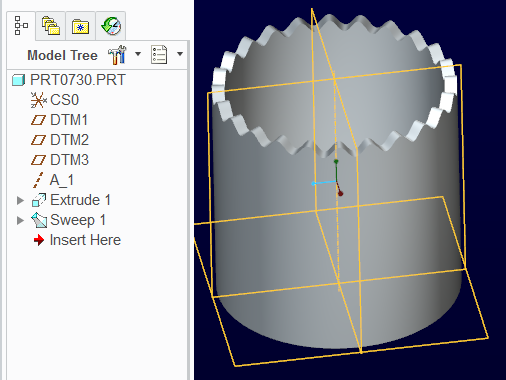Click the tree display list icon
Image resolution: width=506 pixels, height=380 pixels.
159,55
